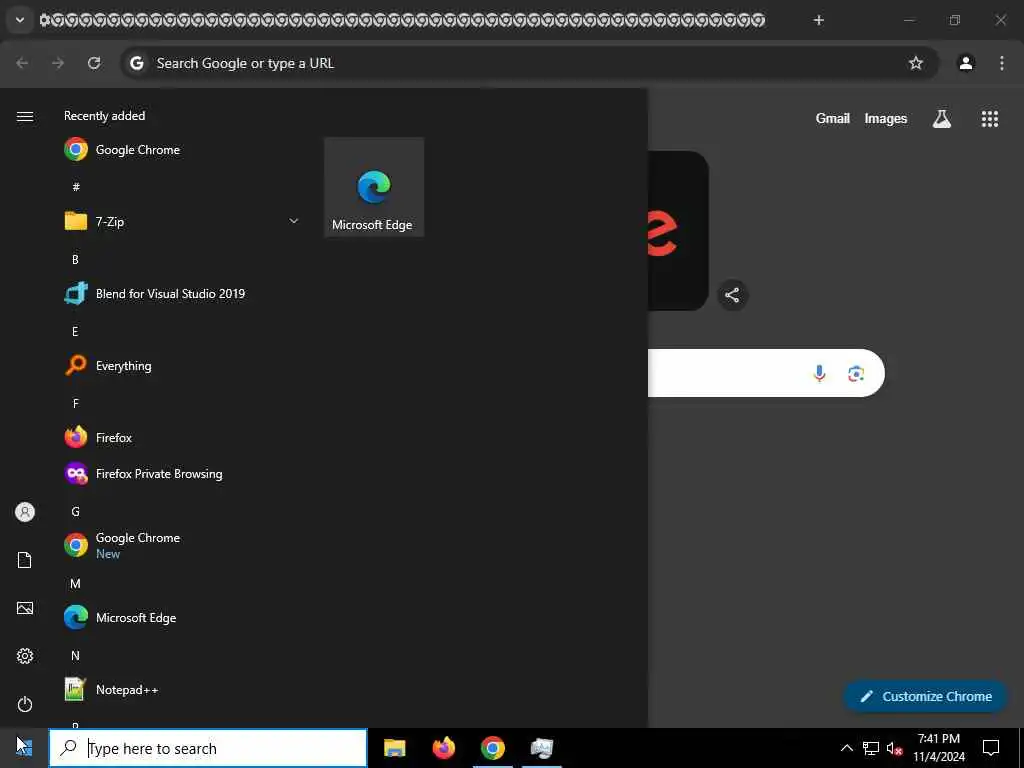
Task: Launch Notepad++ from the app list
Action: click(x=183, y=690)
